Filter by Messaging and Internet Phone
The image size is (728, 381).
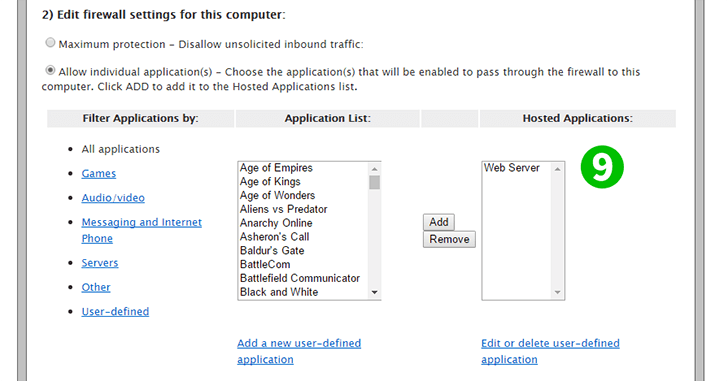(142, 230)
